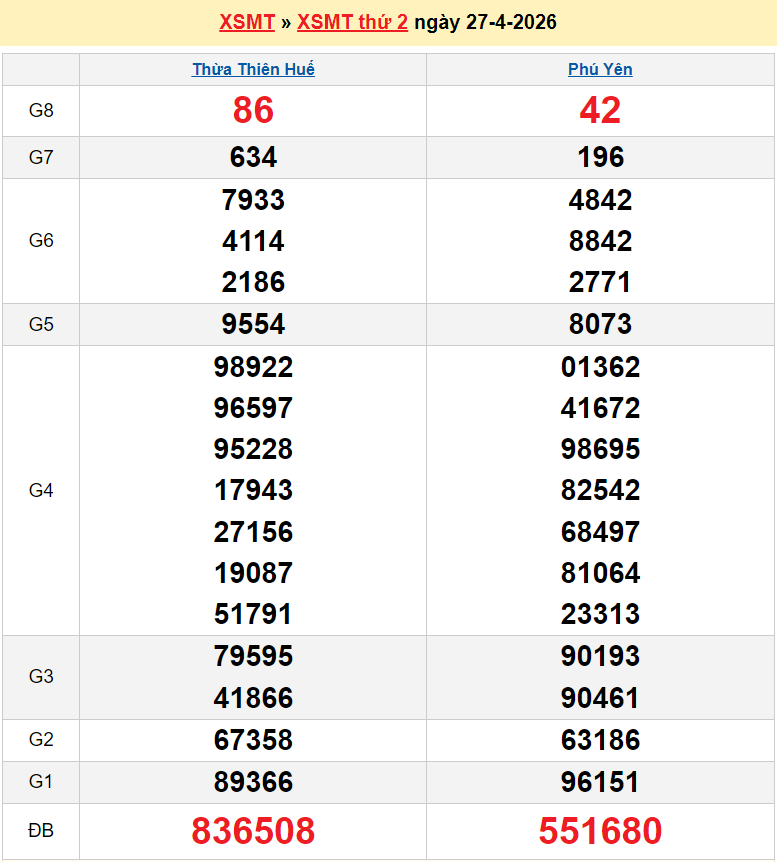Click the special prize number 836508
Image resolution: width=777 pixels, height=862 pixels.
[253, 831]
